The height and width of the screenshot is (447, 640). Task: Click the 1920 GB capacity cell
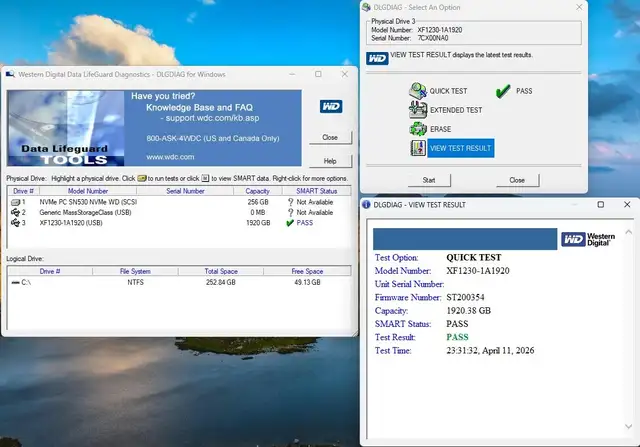tap(258, 223)
